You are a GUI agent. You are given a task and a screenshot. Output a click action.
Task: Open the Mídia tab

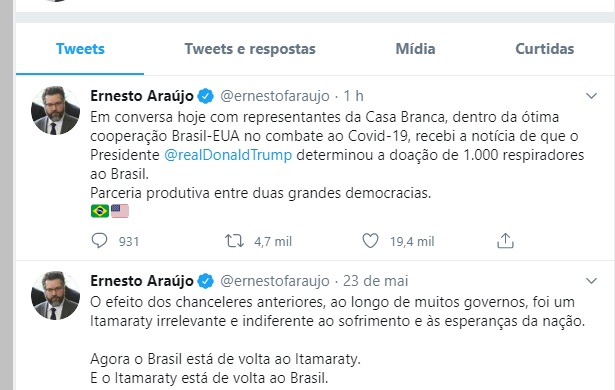tap(415, 49)
